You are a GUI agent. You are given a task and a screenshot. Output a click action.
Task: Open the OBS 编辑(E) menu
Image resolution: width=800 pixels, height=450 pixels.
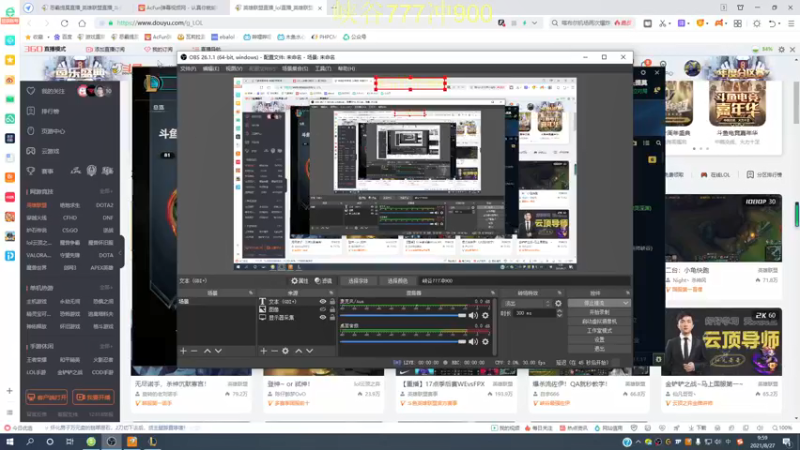[211, 68]
